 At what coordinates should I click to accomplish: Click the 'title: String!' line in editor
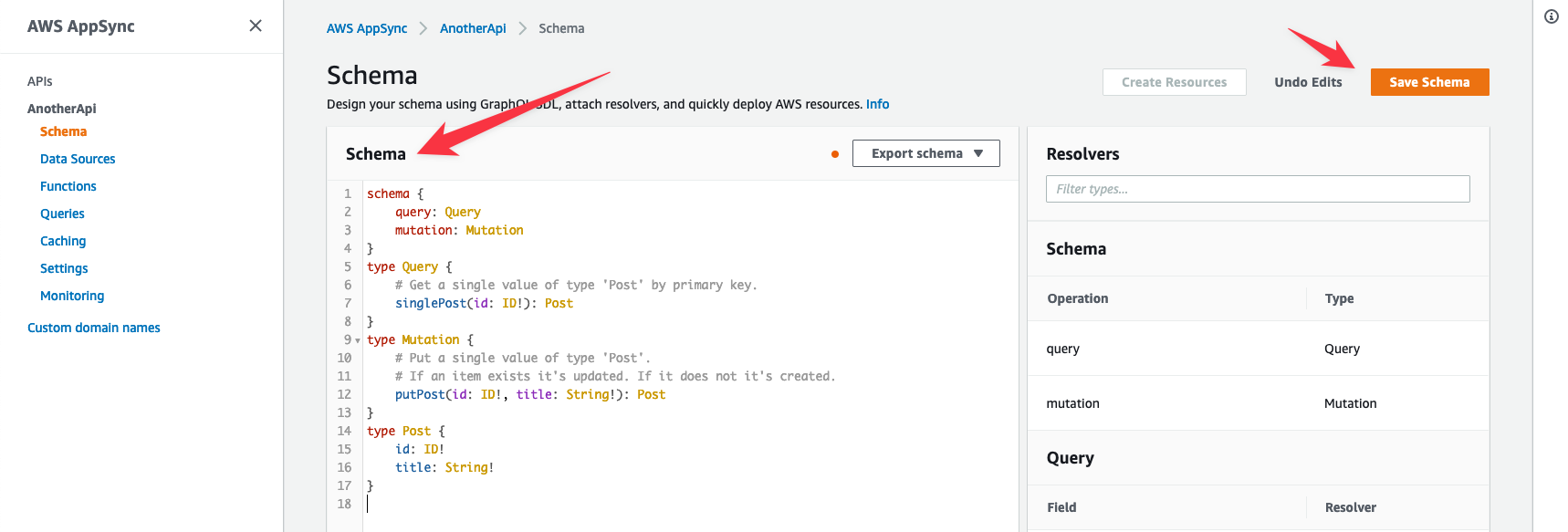coord(444,467)
